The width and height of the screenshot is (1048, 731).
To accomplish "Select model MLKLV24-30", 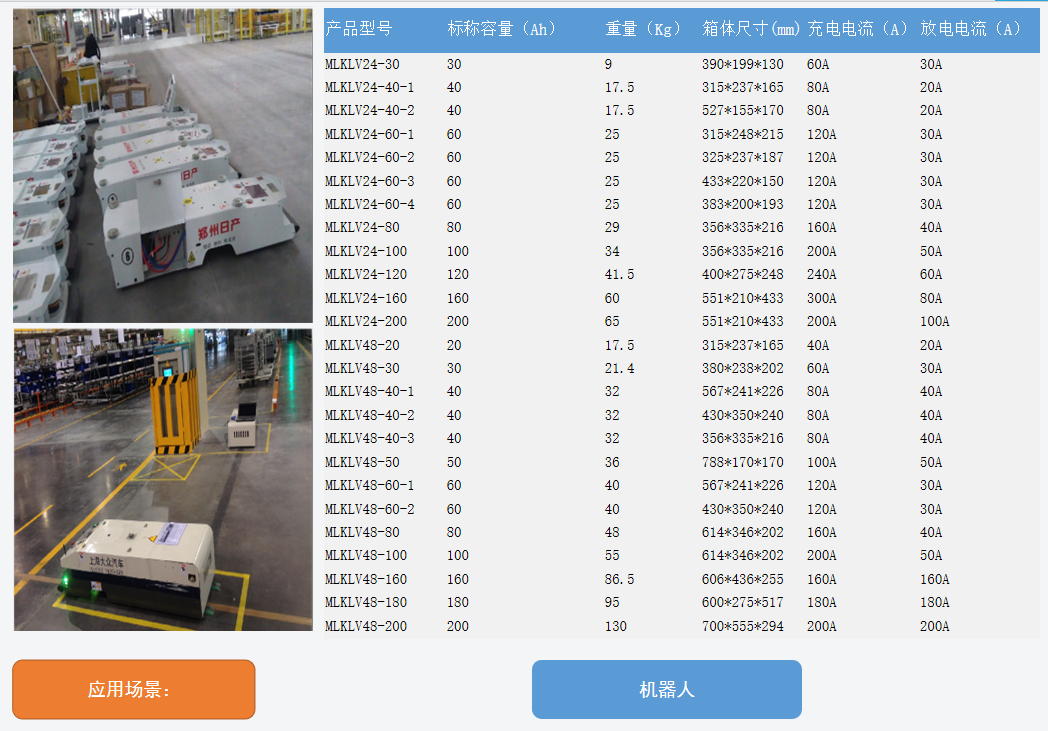I will [362, 64].
